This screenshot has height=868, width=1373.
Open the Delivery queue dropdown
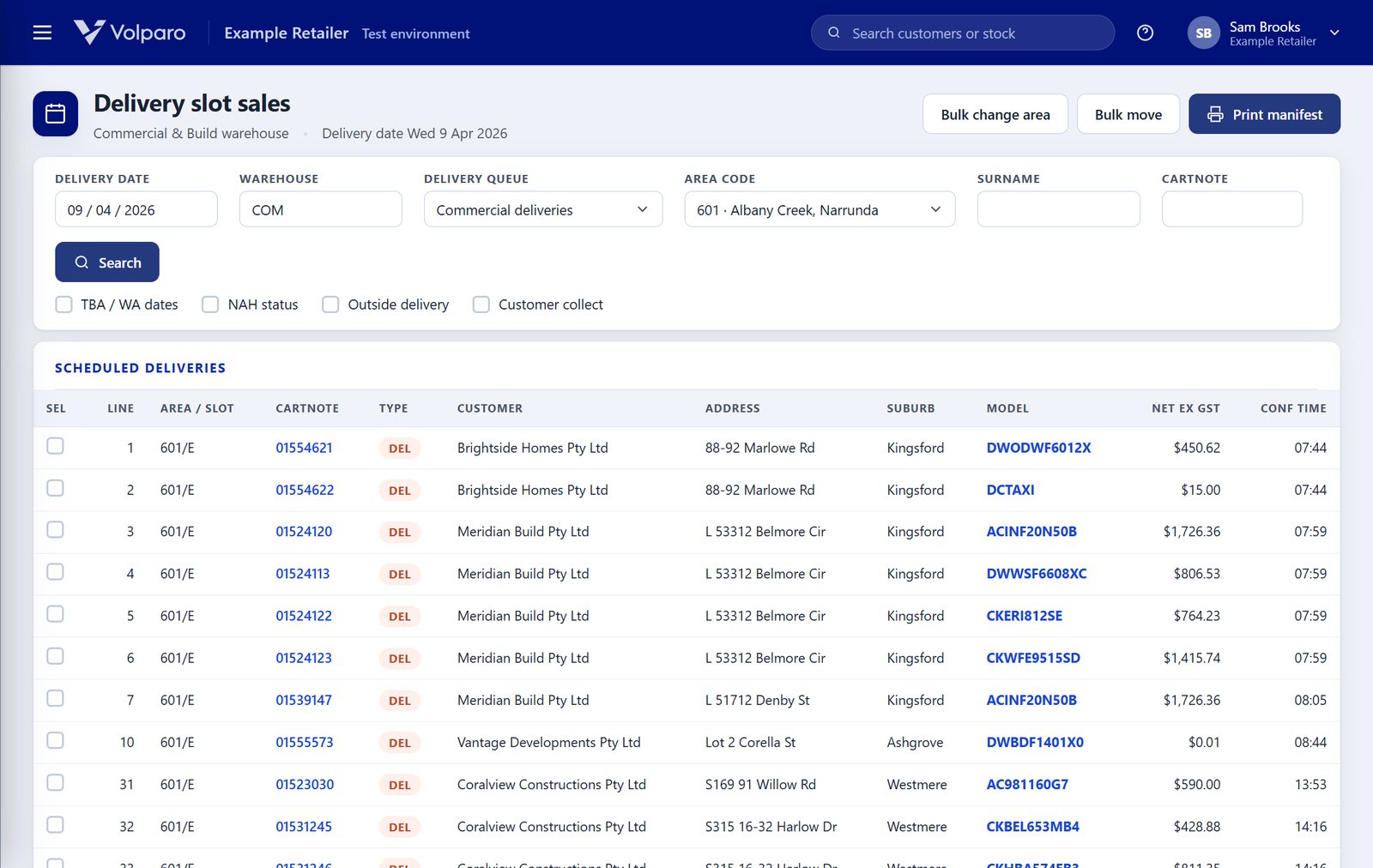tap(543, 209)
